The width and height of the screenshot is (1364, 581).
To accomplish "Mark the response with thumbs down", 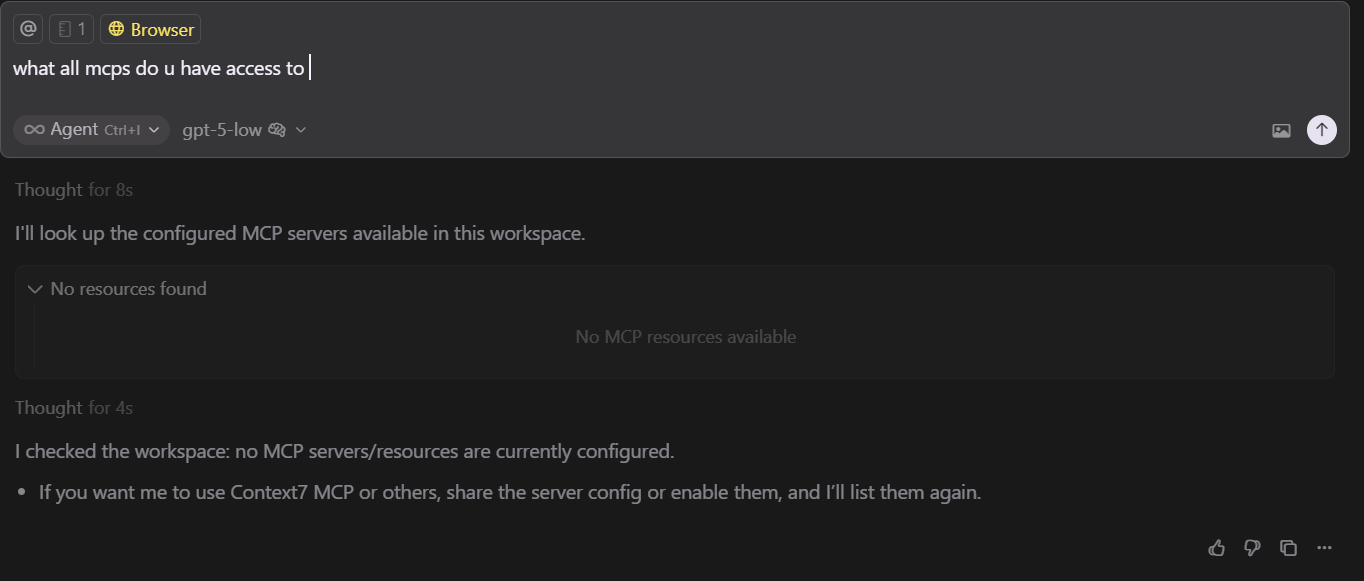I will pyautogui.click(x=1252, y=547).
